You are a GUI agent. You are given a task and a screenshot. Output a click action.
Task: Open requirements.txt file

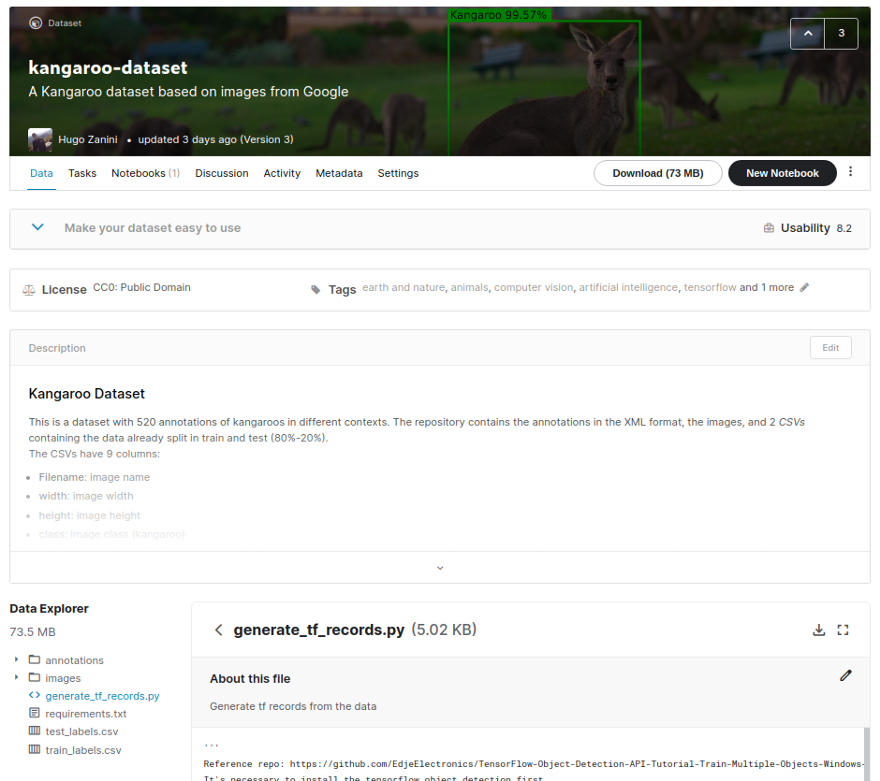86,714
